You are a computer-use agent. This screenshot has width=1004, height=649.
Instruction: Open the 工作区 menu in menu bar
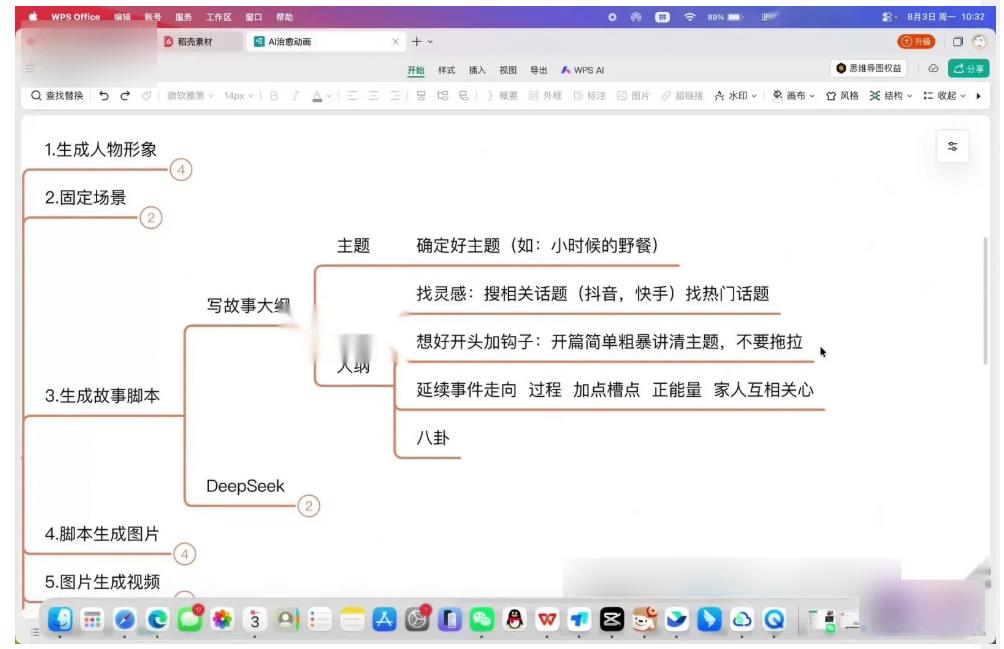(218, 17)
